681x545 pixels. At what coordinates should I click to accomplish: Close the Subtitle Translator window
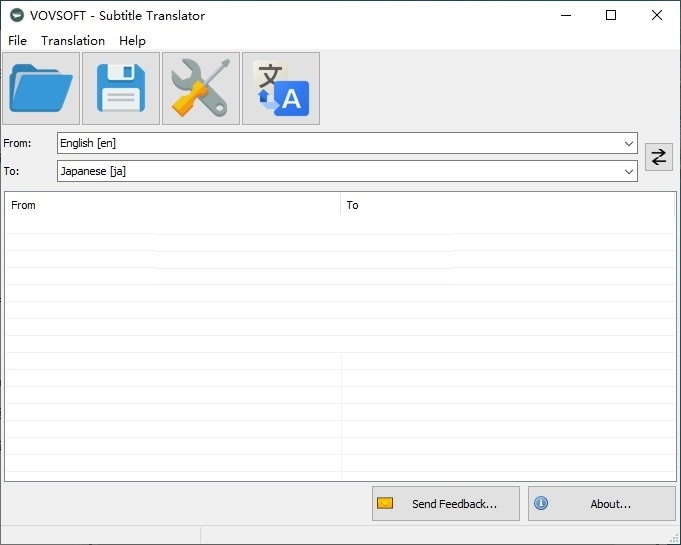[x=657, y=15]
